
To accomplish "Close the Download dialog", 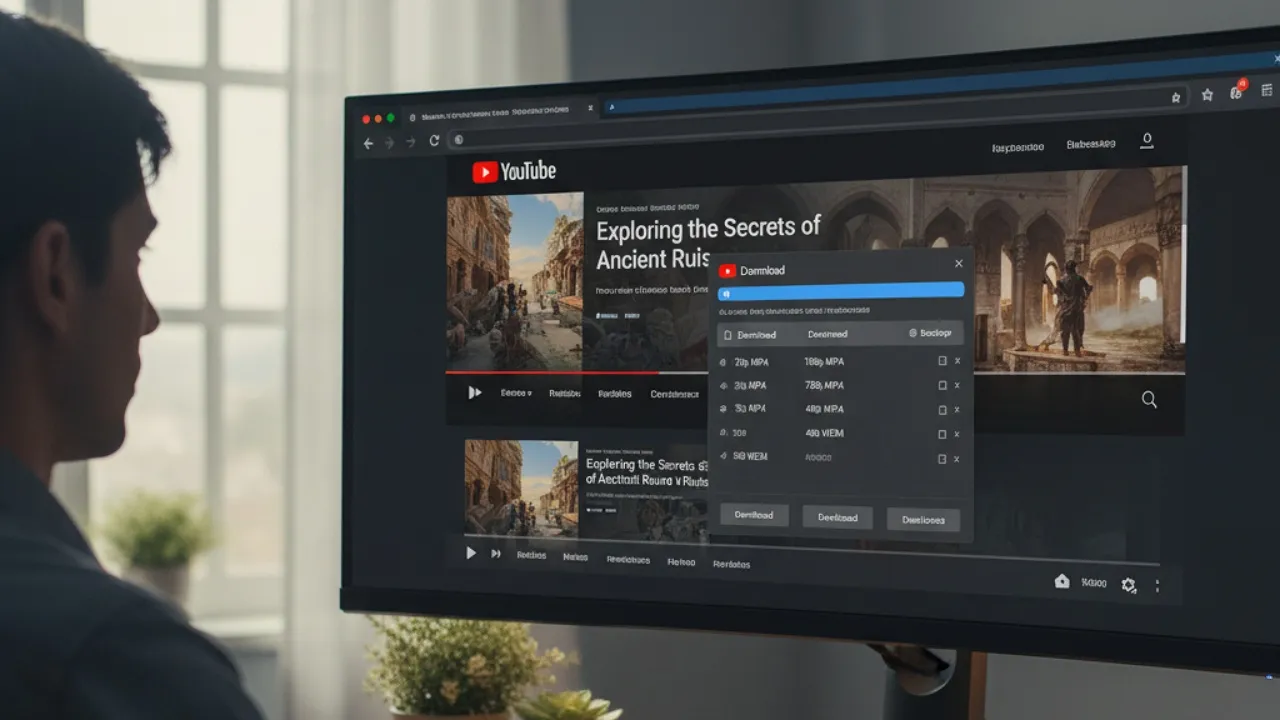I will (958, 264).
